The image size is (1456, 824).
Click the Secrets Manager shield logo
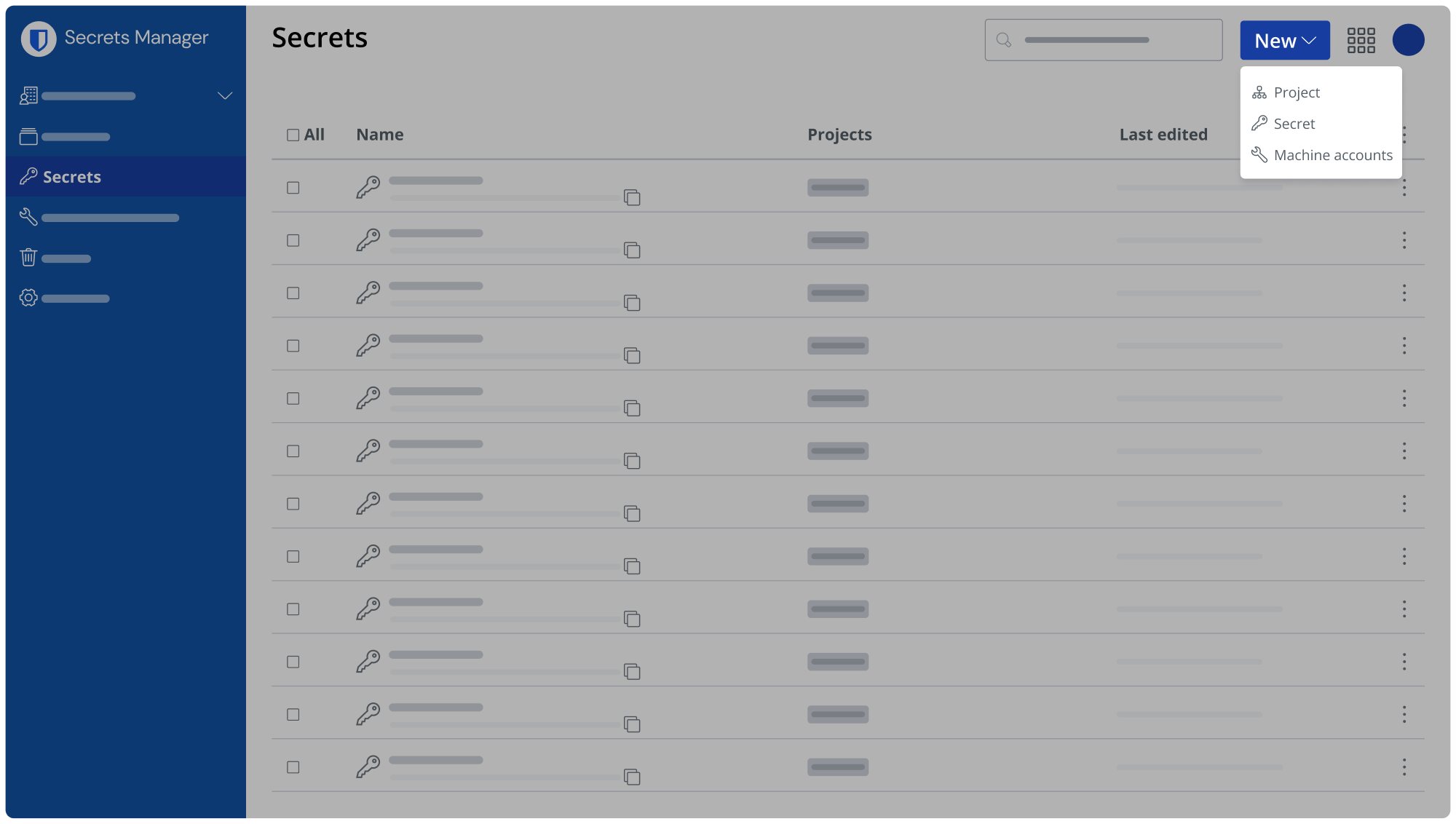(38, 39)
